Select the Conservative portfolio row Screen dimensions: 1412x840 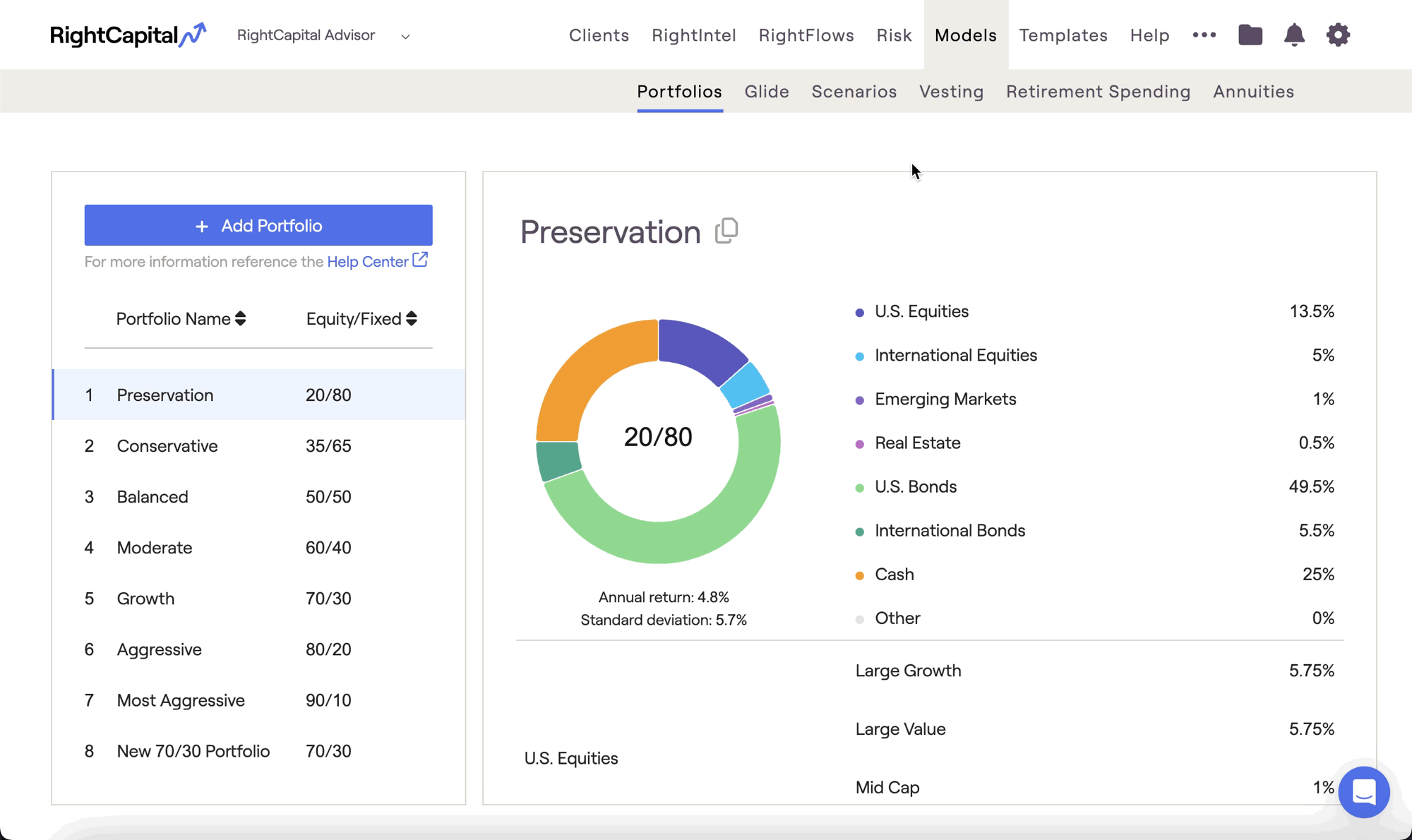tap(258, 445)
